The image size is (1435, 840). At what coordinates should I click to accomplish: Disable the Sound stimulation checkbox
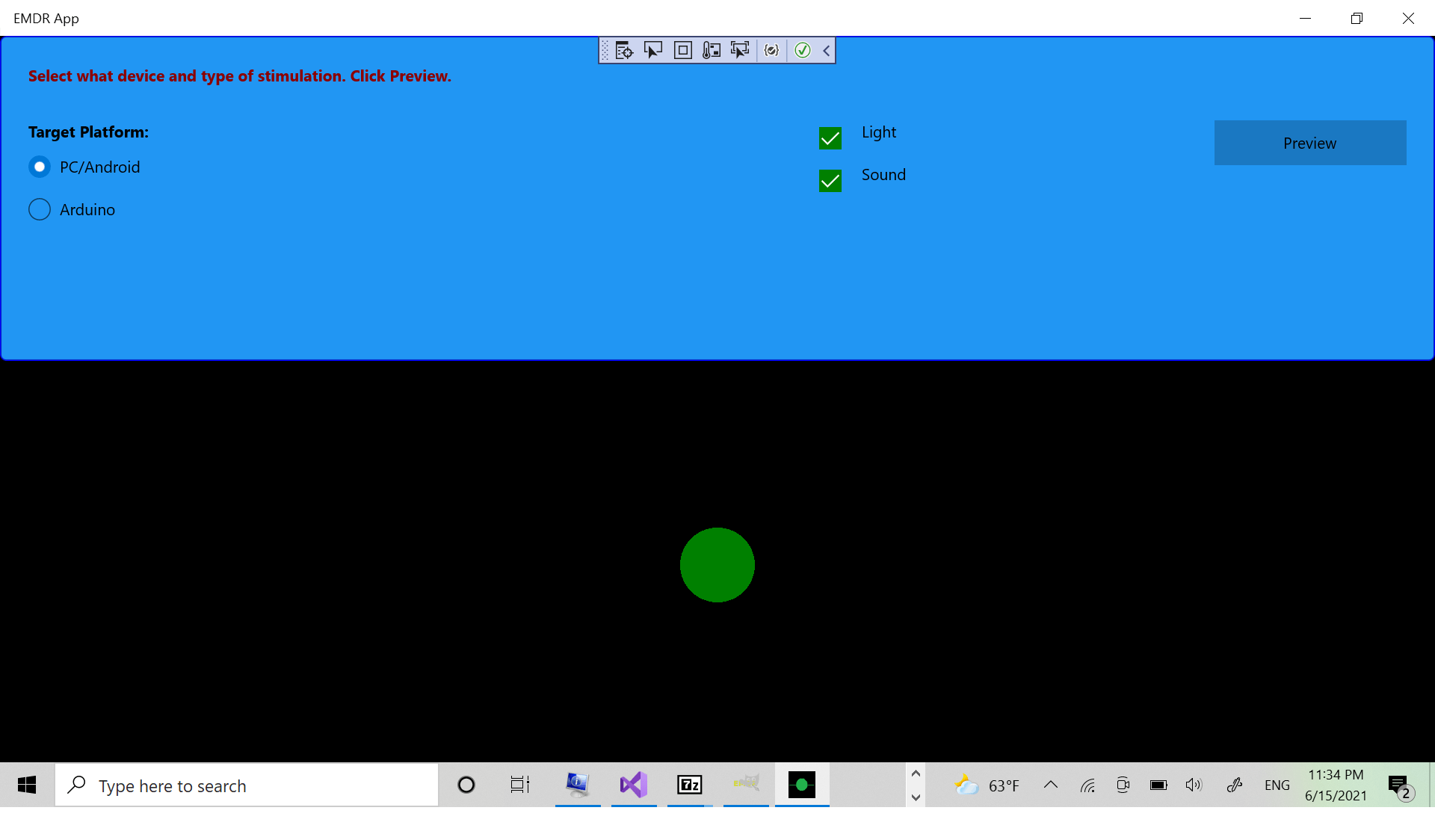(830, 180)
